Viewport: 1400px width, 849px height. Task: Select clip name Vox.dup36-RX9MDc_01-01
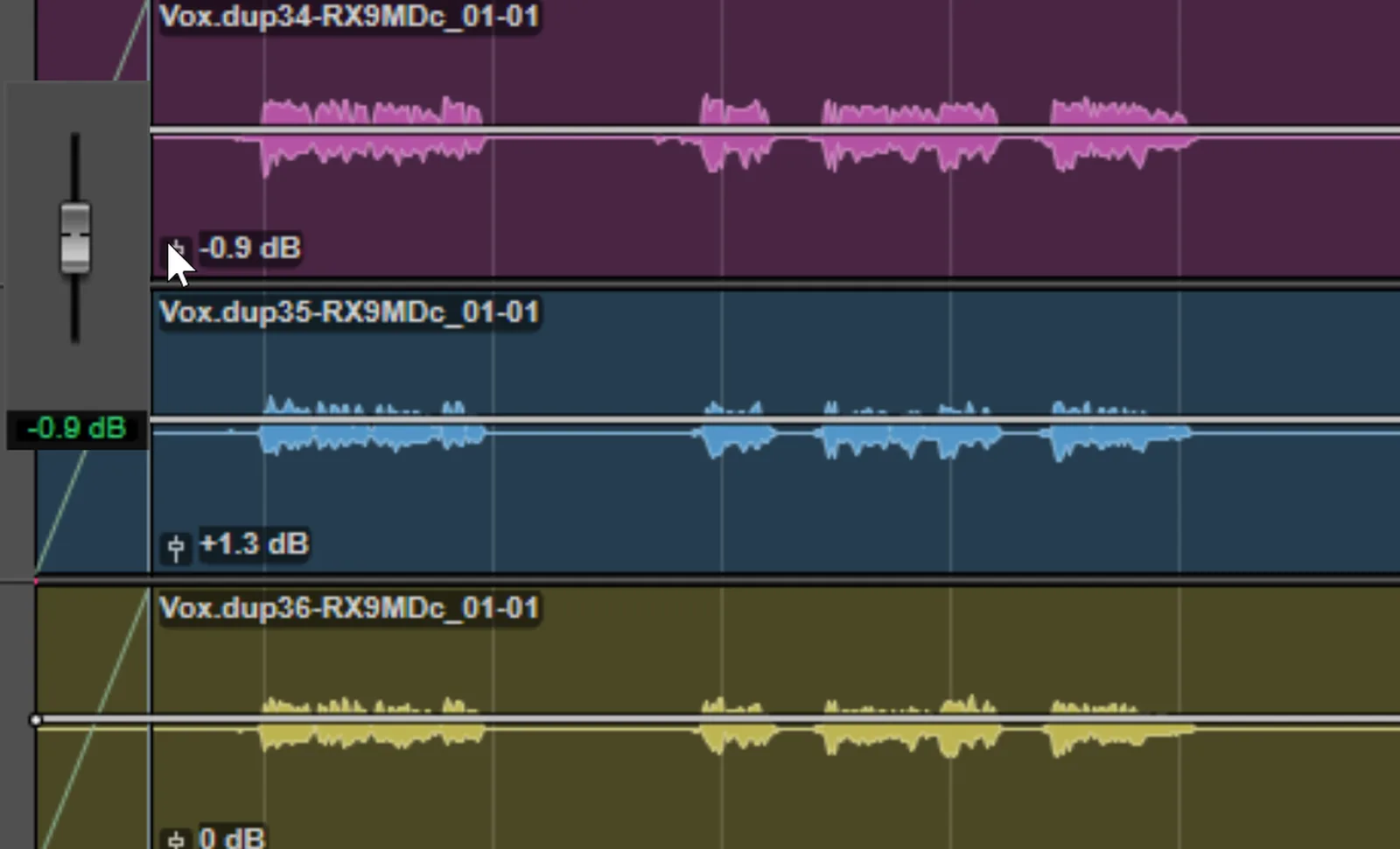(349, 608)
